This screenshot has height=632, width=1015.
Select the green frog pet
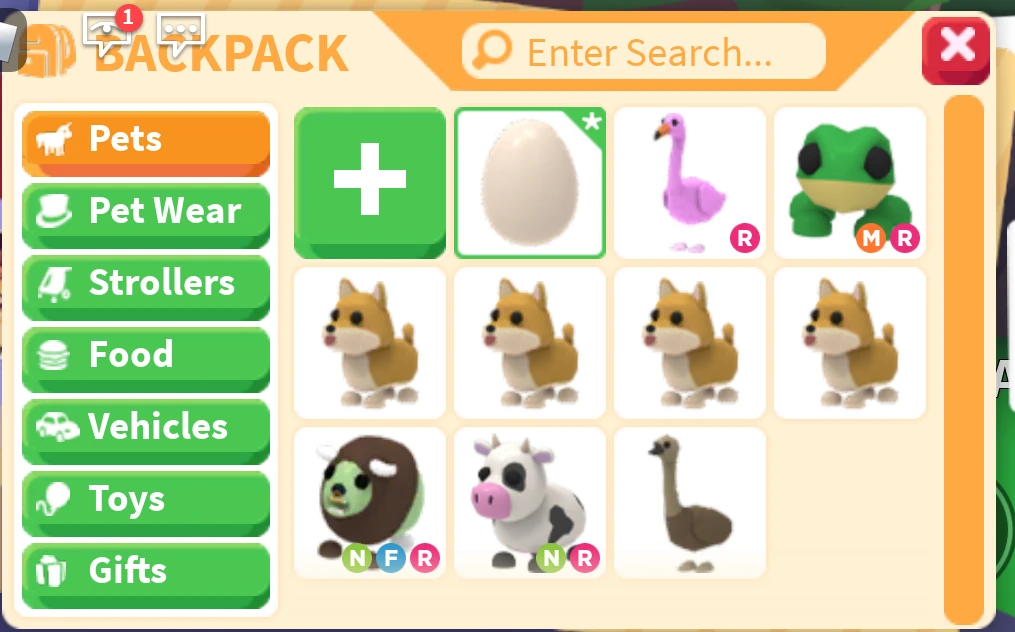click(x=850, y=183)
